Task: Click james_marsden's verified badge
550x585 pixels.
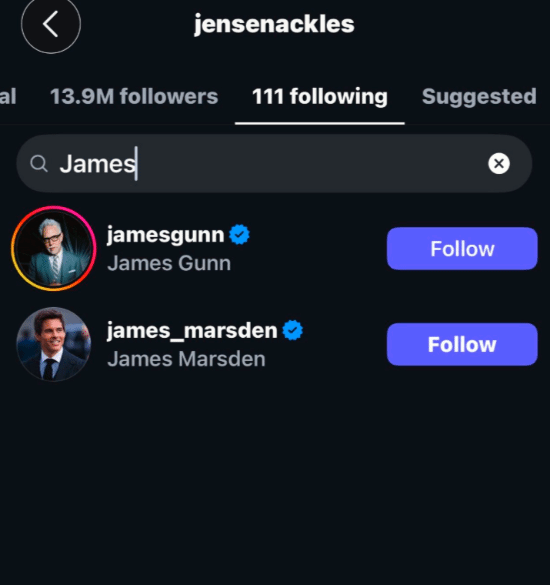Action: [293, 330]
